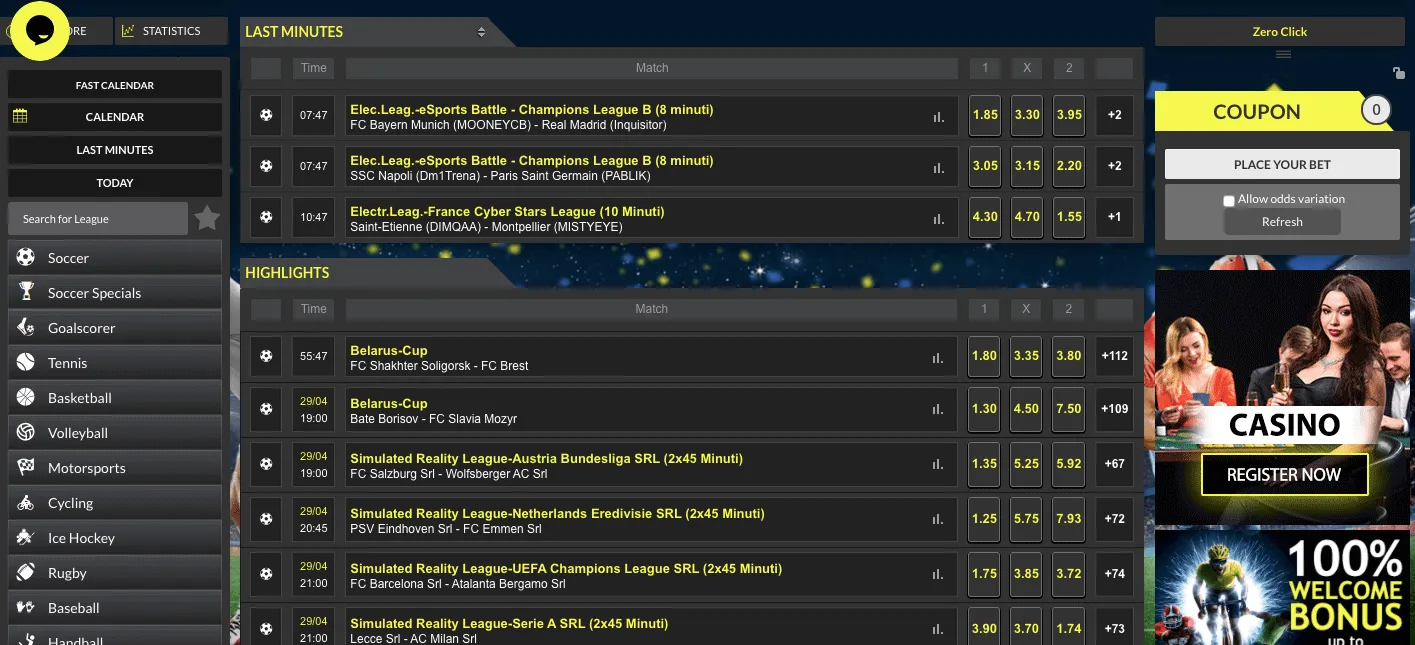Click the pin toggle near Zero Click
Screen dimensions: 1415x645
pos(1398,73)
